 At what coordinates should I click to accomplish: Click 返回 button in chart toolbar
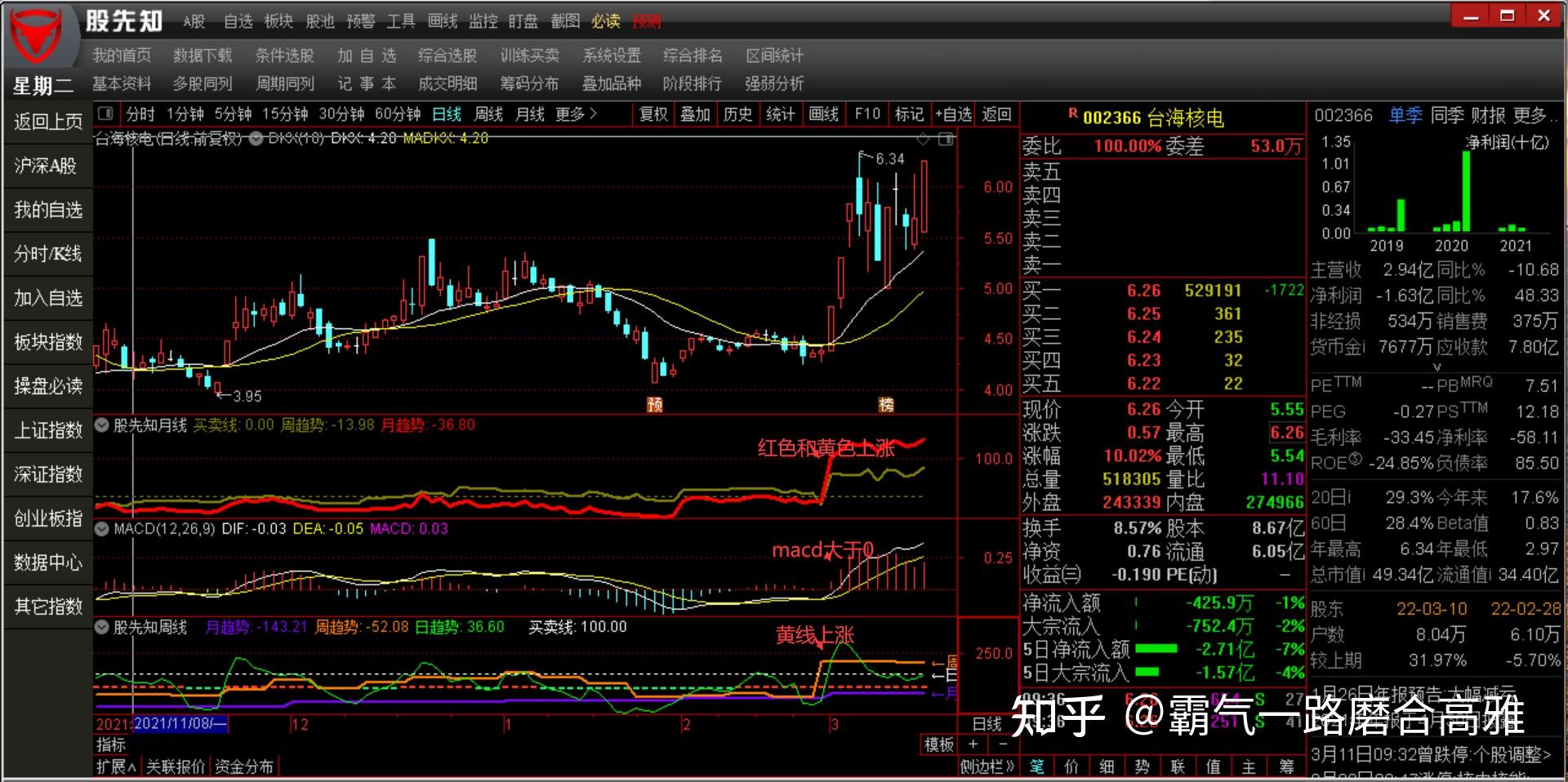[x=996, y=114]
